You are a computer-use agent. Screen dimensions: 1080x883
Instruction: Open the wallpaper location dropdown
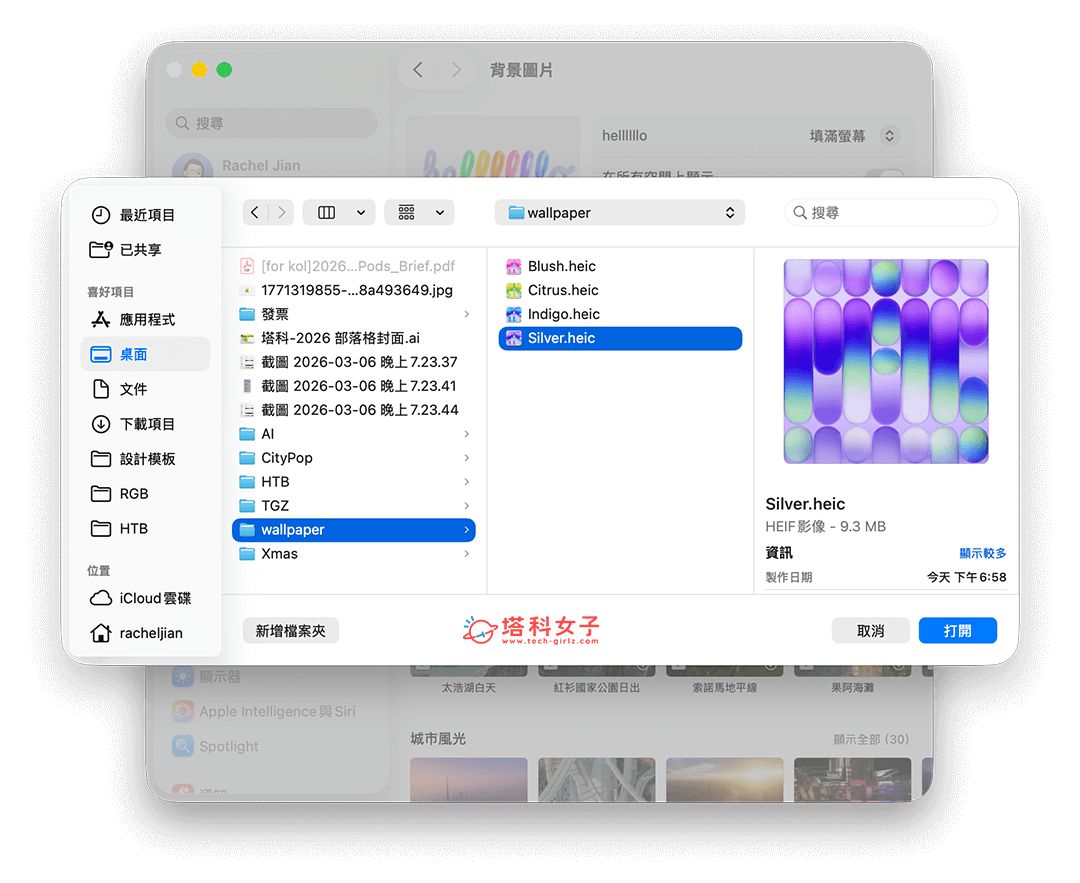pos(619,212)
